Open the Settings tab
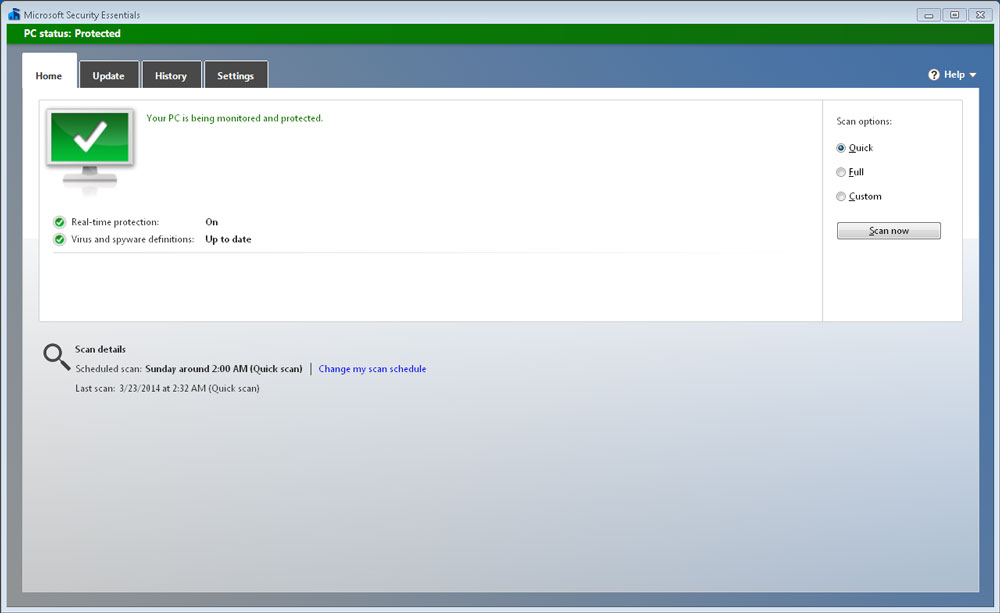 (235, 75)
